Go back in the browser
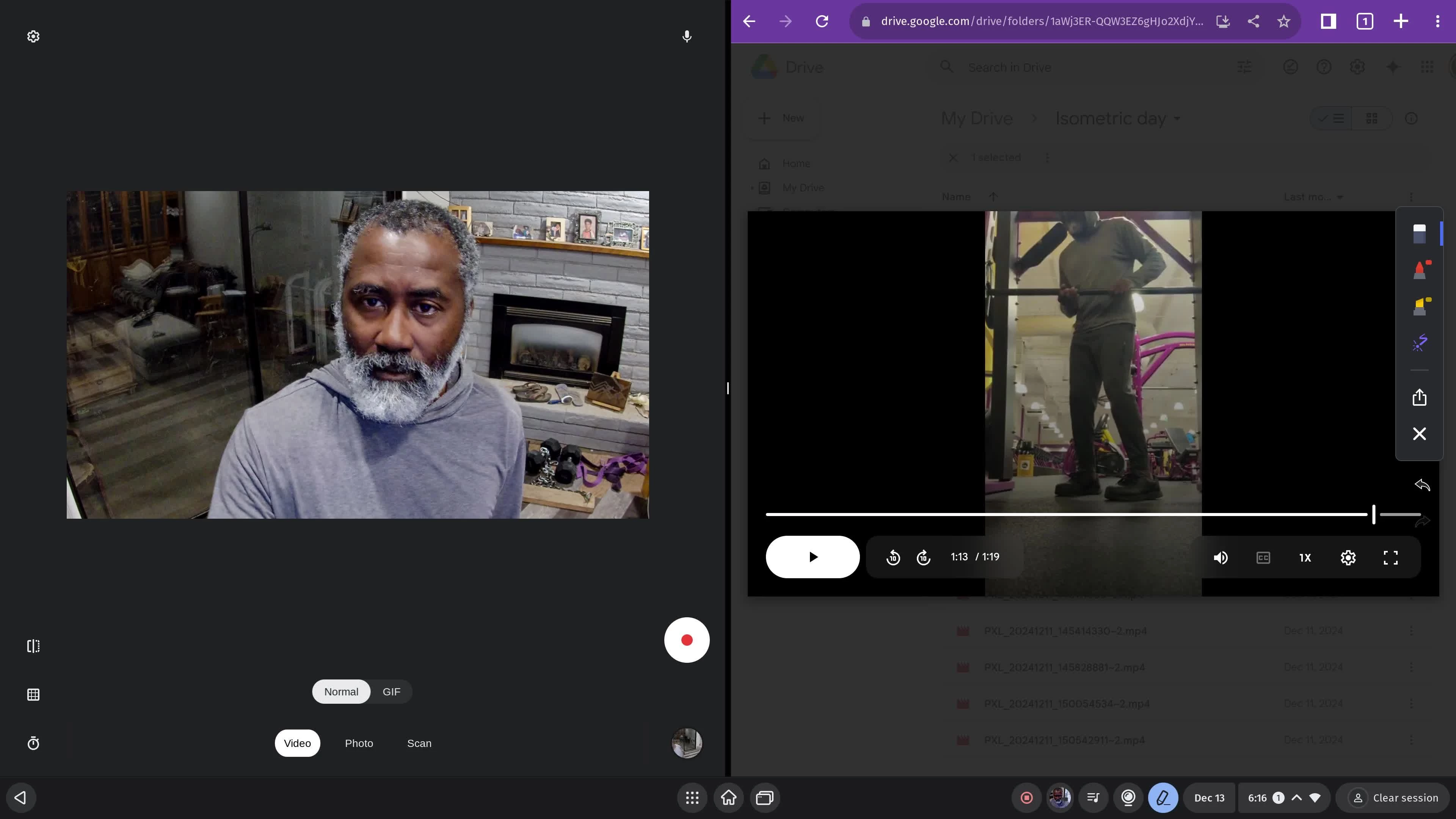Image resolution: width=1456 pixels, height=819 pixels. (749, 22)
